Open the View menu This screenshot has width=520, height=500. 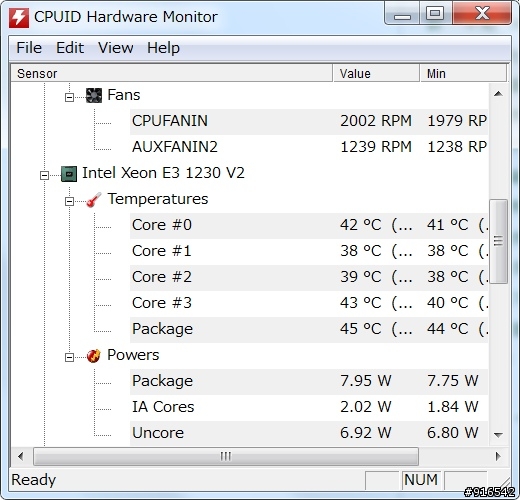116,48
